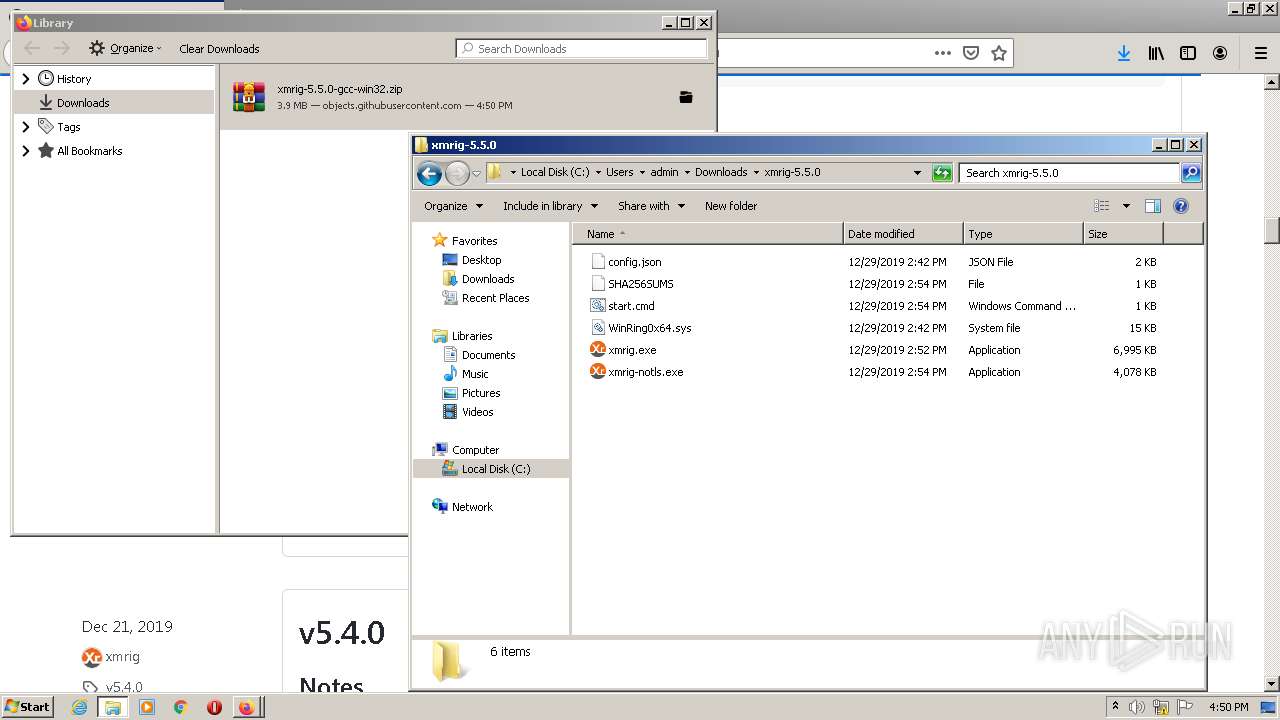Image resolution: width=1280 pixels, height=720 pixels.
Task: Save page to Pocket icon
Action: tap(970, 53)
